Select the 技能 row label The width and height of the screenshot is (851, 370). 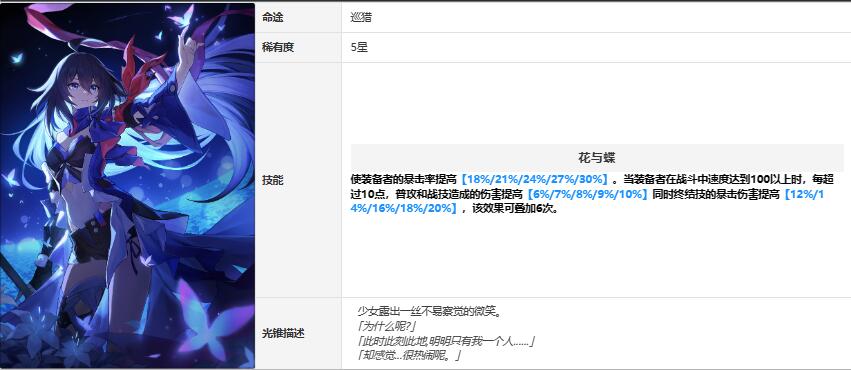coord(272,181)
